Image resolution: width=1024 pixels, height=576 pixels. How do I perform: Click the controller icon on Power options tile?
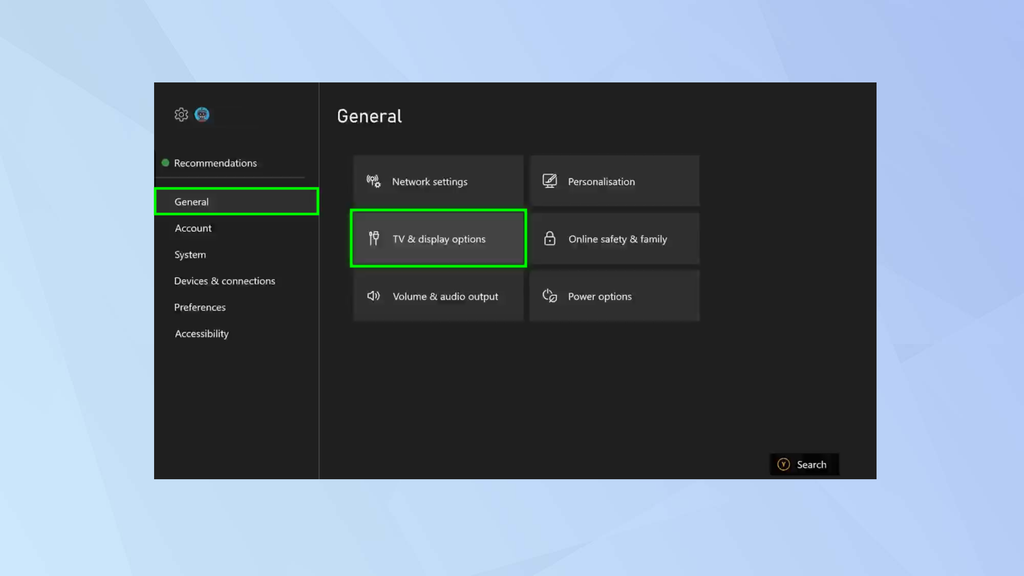pyautogui.click(x=548, y=296)
